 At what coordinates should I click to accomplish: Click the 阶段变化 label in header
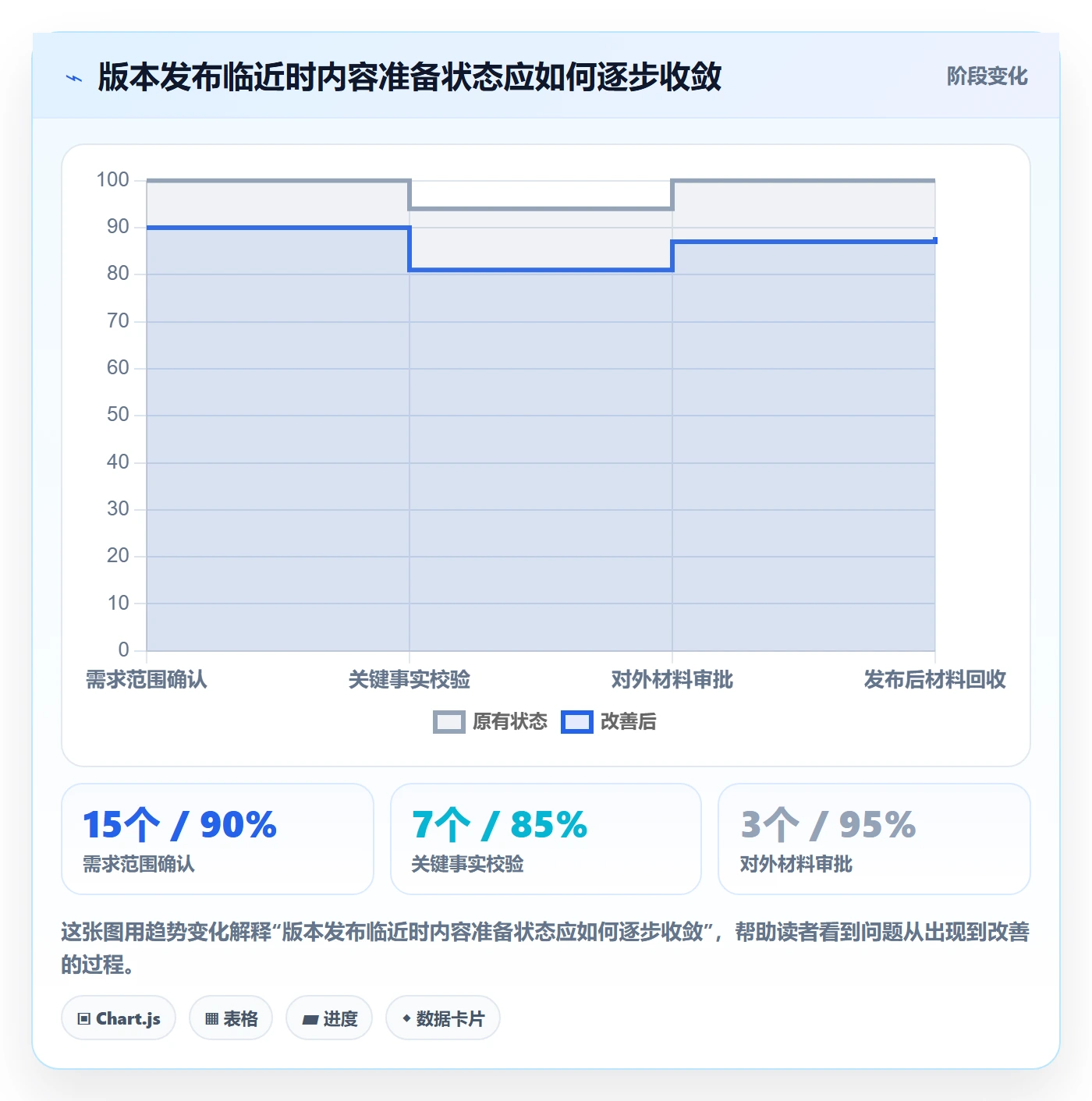pyautogui.click(x=987, y=76)
